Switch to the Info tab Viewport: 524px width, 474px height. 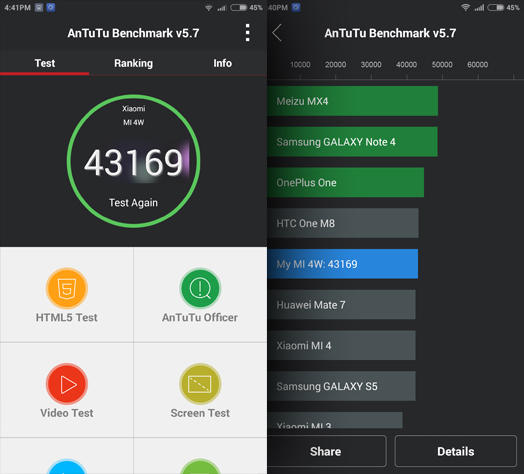(223, 63)
